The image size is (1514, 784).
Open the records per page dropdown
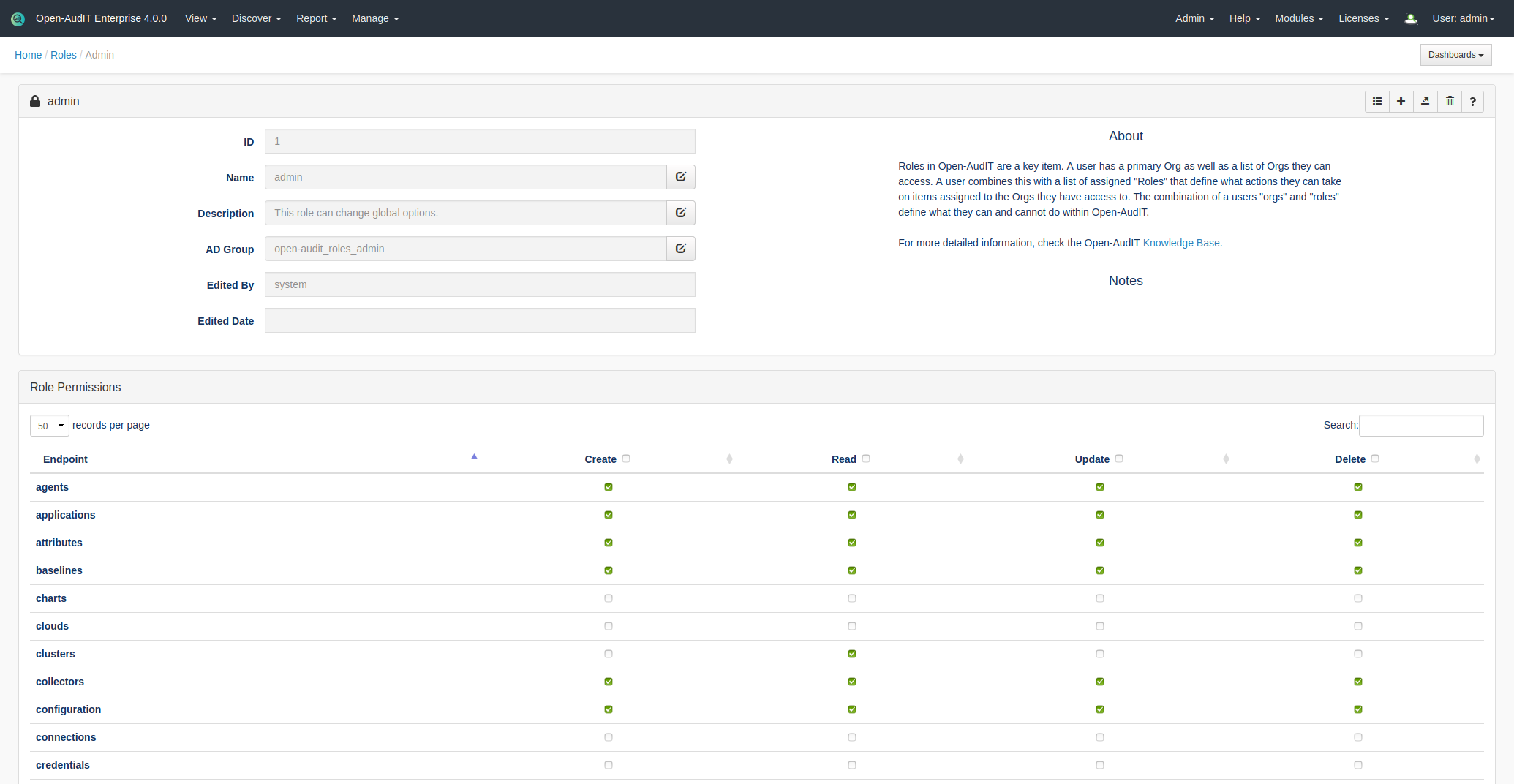click(x=50, y=426)
